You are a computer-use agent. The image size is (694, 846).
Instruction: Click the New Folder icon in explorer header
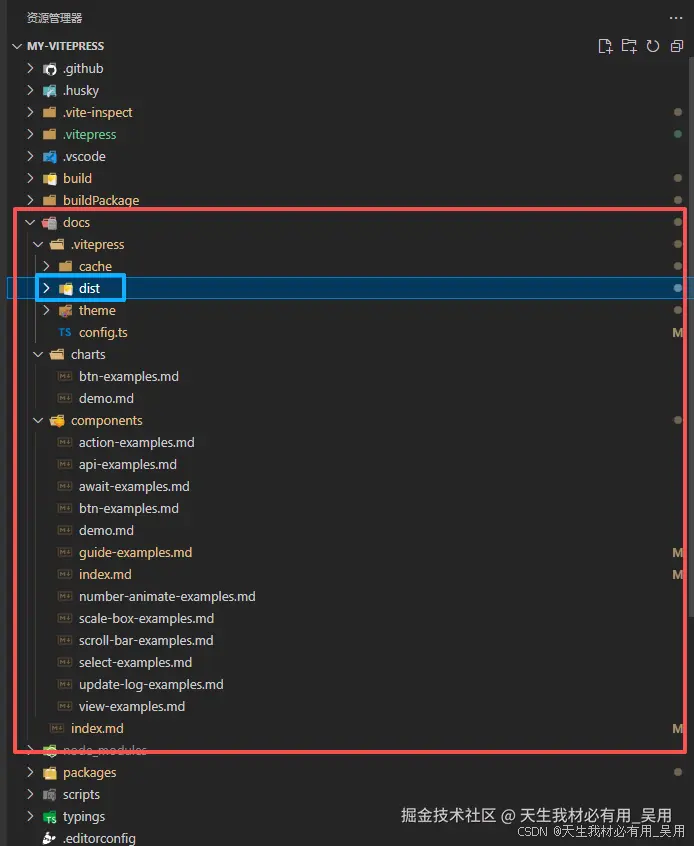[x=628, y=46]
